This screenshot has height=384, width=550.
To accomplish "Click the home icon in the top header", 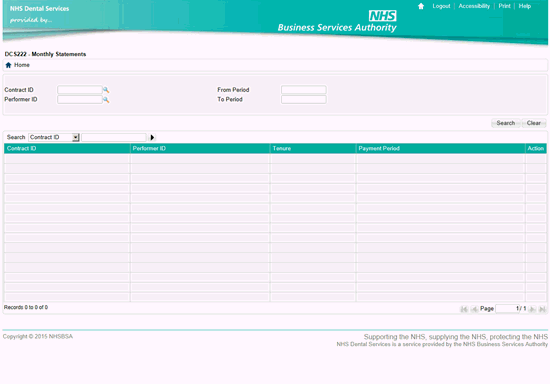I will pos(421,6).
